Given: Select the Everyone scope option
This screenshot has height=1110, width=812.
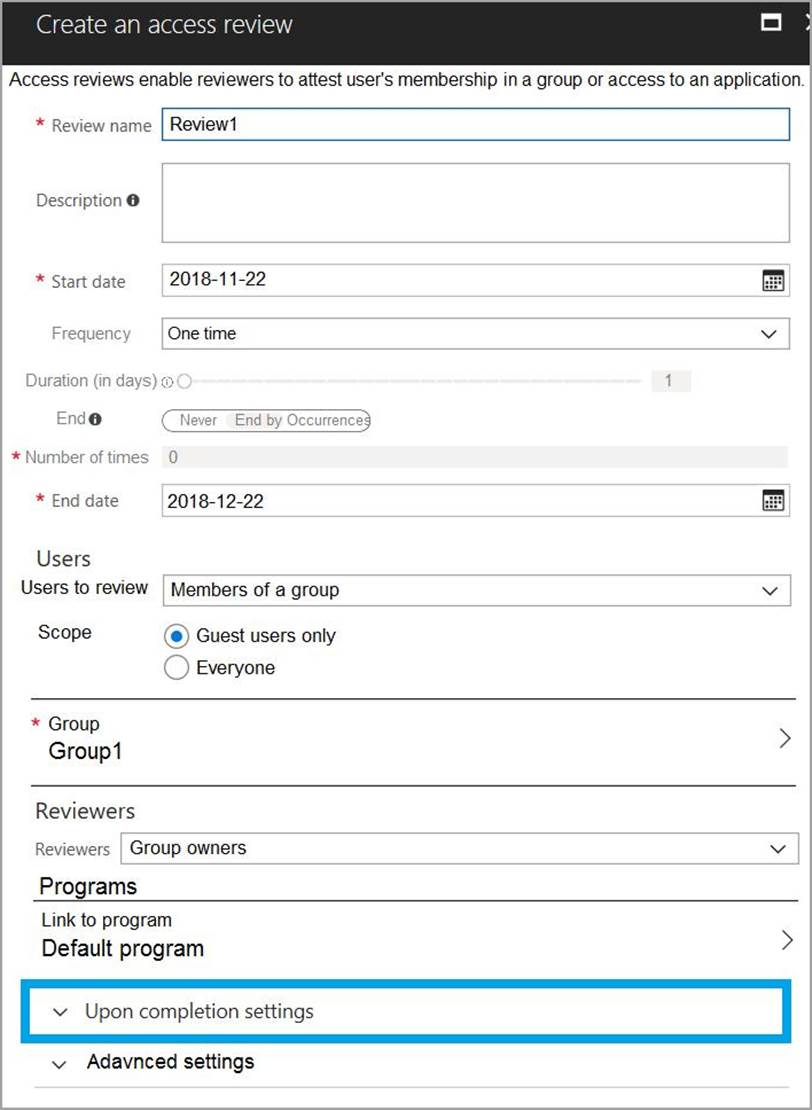Looking at the screenshot, I should pos(177,668).
